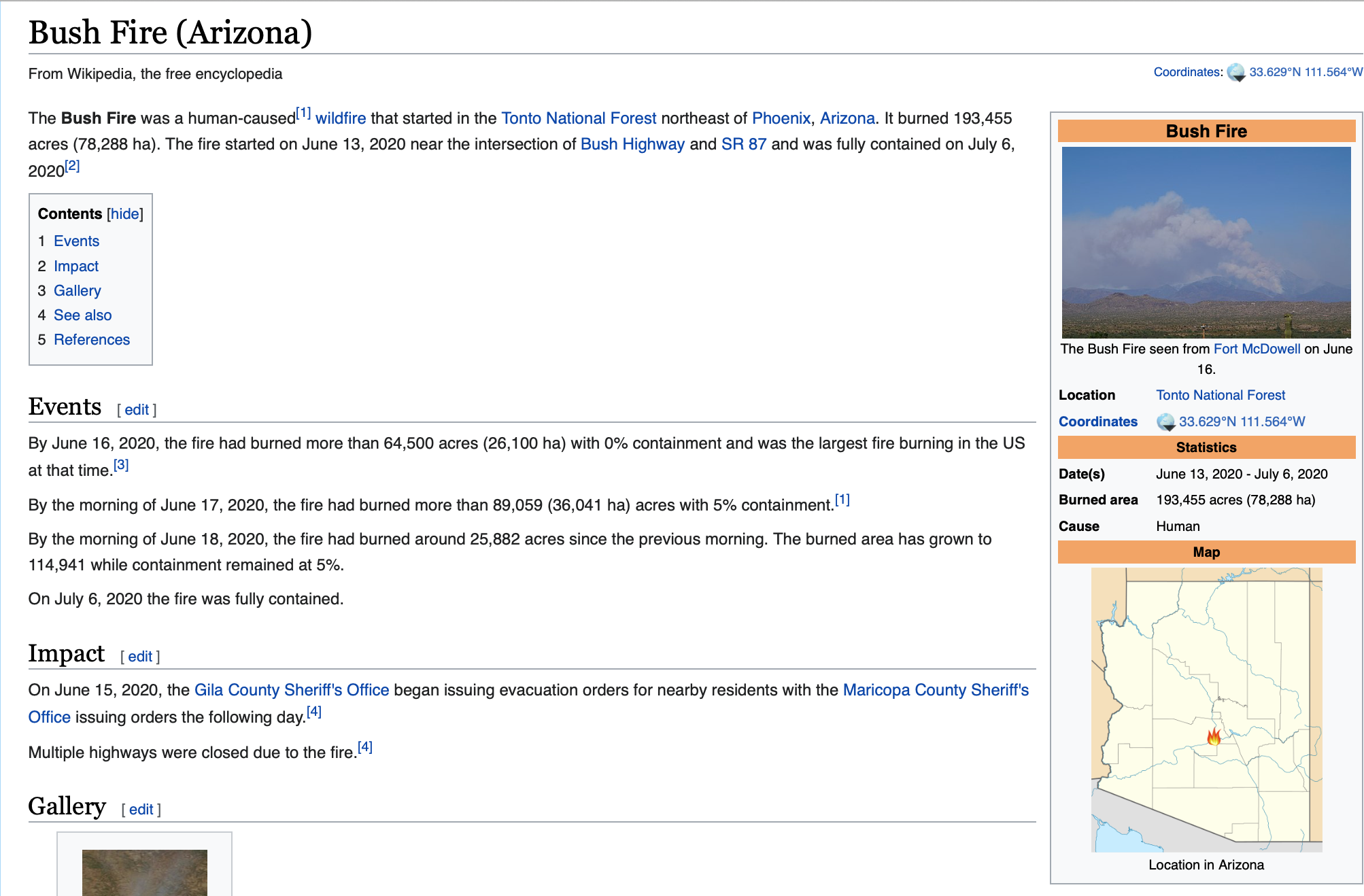Screen dimensions: 1364x896
Task: Click the SR 87 link
Action: coord(743,144)
